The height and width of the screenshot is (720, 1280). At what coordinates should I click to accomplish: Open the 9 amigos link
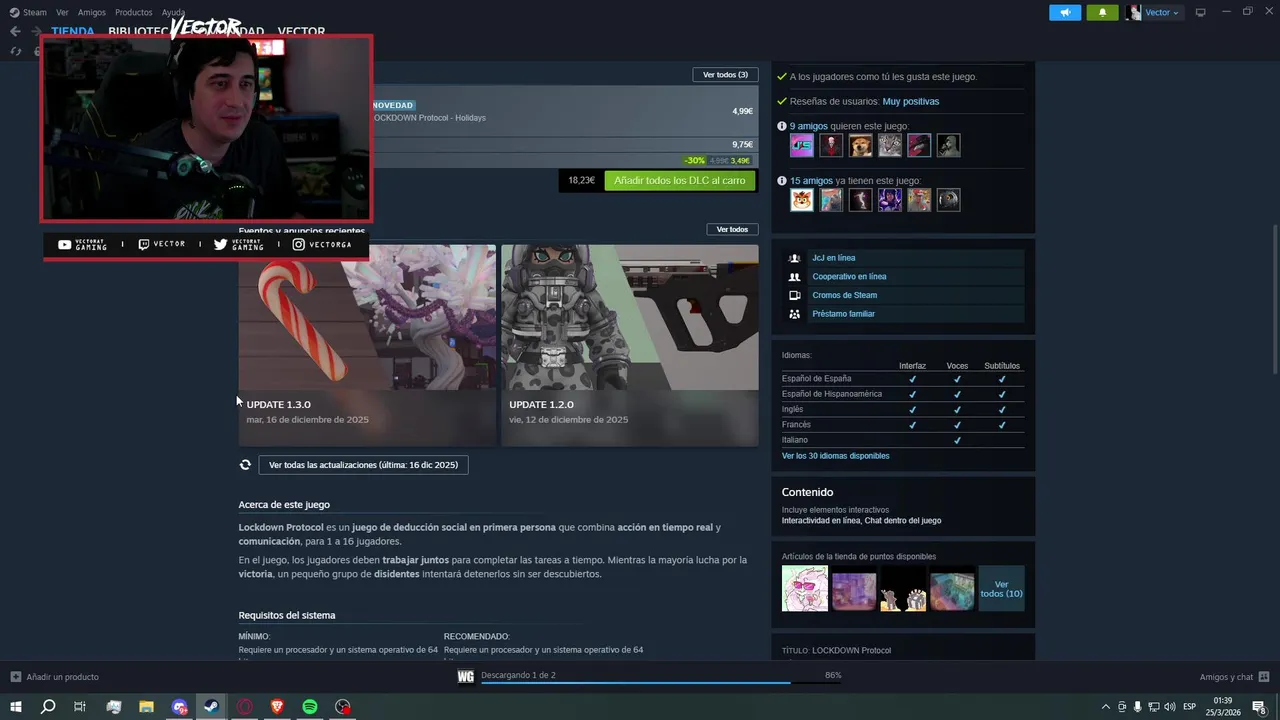pyautogui.click(x=808, y=126)
